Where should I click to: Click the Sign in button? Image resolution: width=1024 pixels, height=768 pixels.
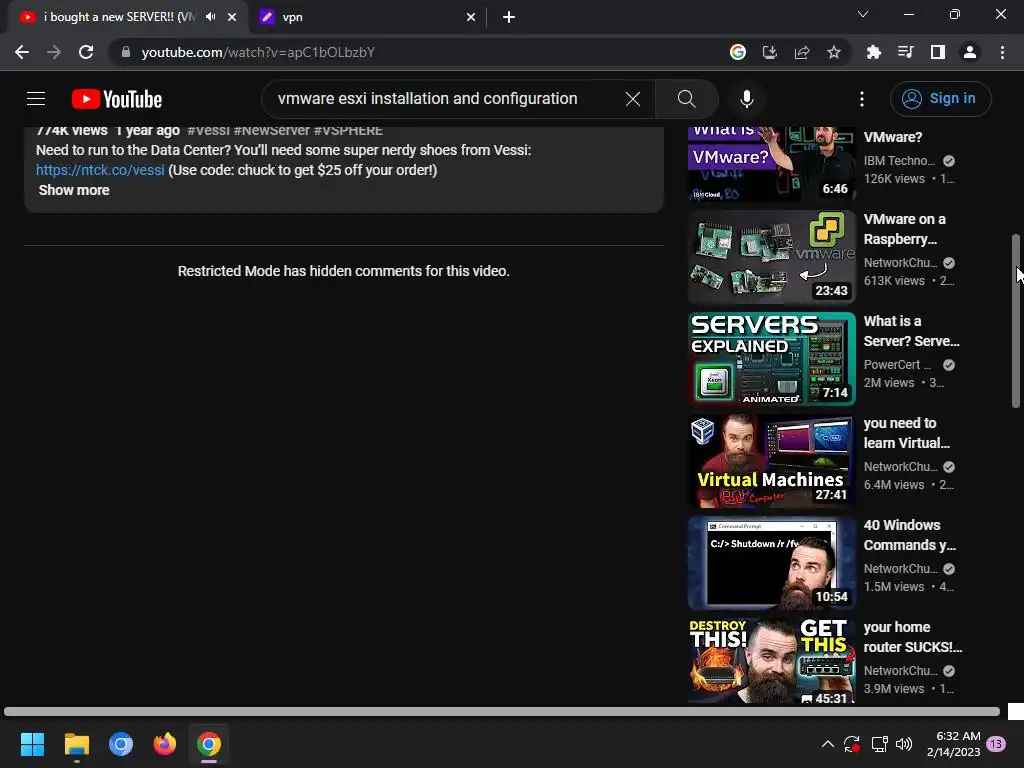(940, 99)
